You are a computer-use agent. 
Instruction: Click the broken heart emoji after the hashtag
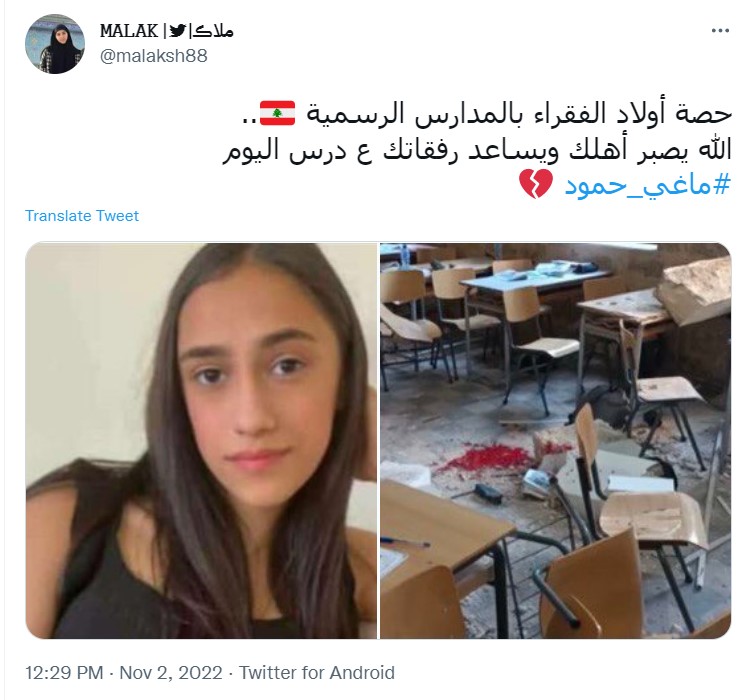point(536,184)
